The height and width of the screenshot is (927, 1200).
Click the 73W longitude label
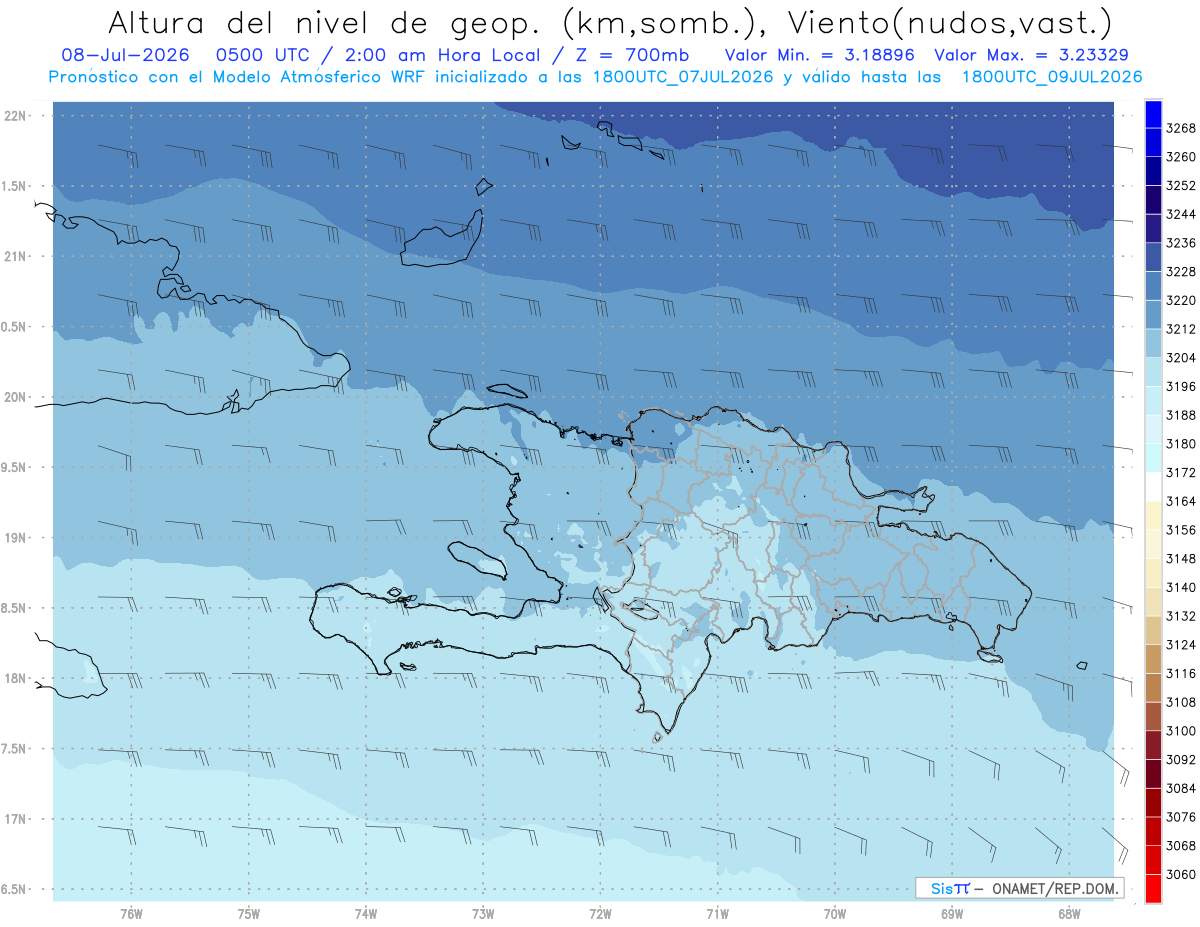click(483, 913)
